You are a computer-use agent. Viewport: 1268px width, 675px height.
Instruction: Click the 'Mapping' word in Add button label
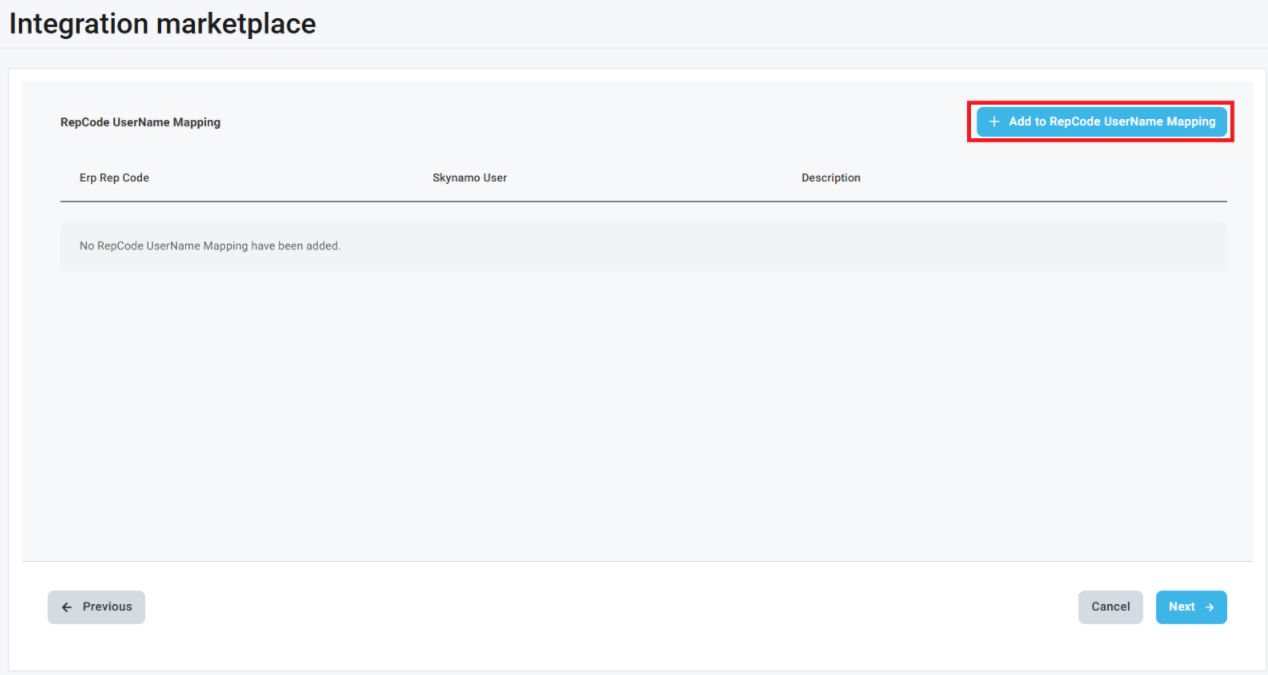pos(1190,122)
